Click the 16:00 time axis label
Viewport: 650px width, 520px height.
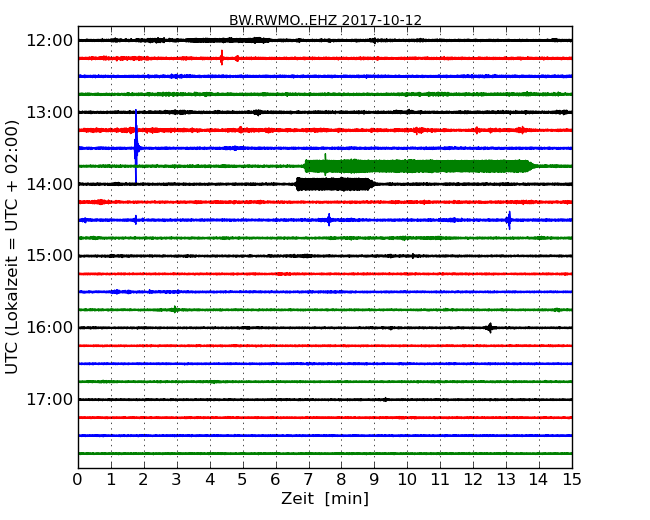point(49,328)
